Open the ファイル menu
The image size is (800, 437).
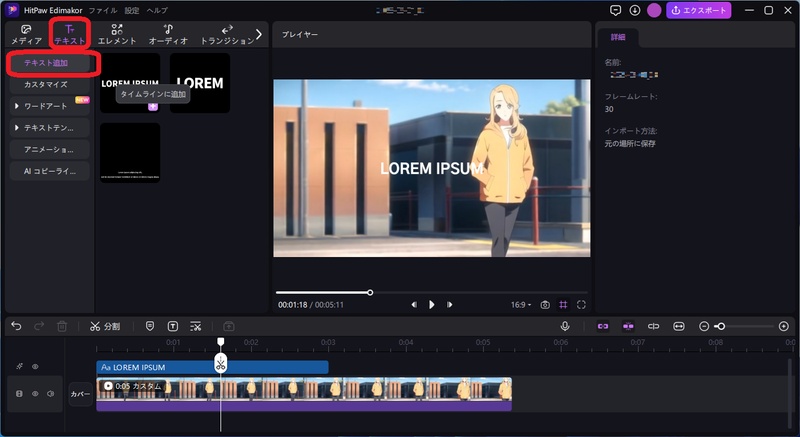[102, 10]
